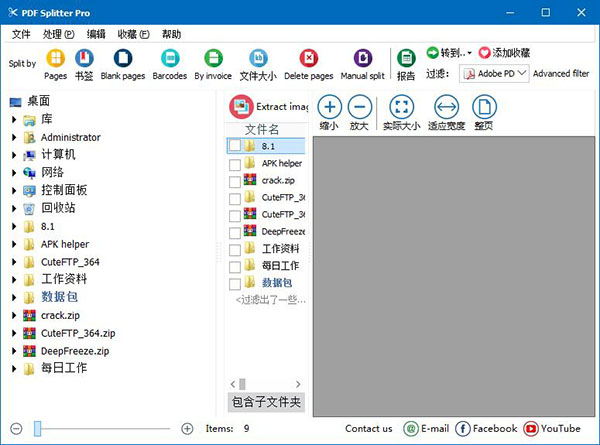Check the box for APK helper
600x445 pixels.
[235, 165]
